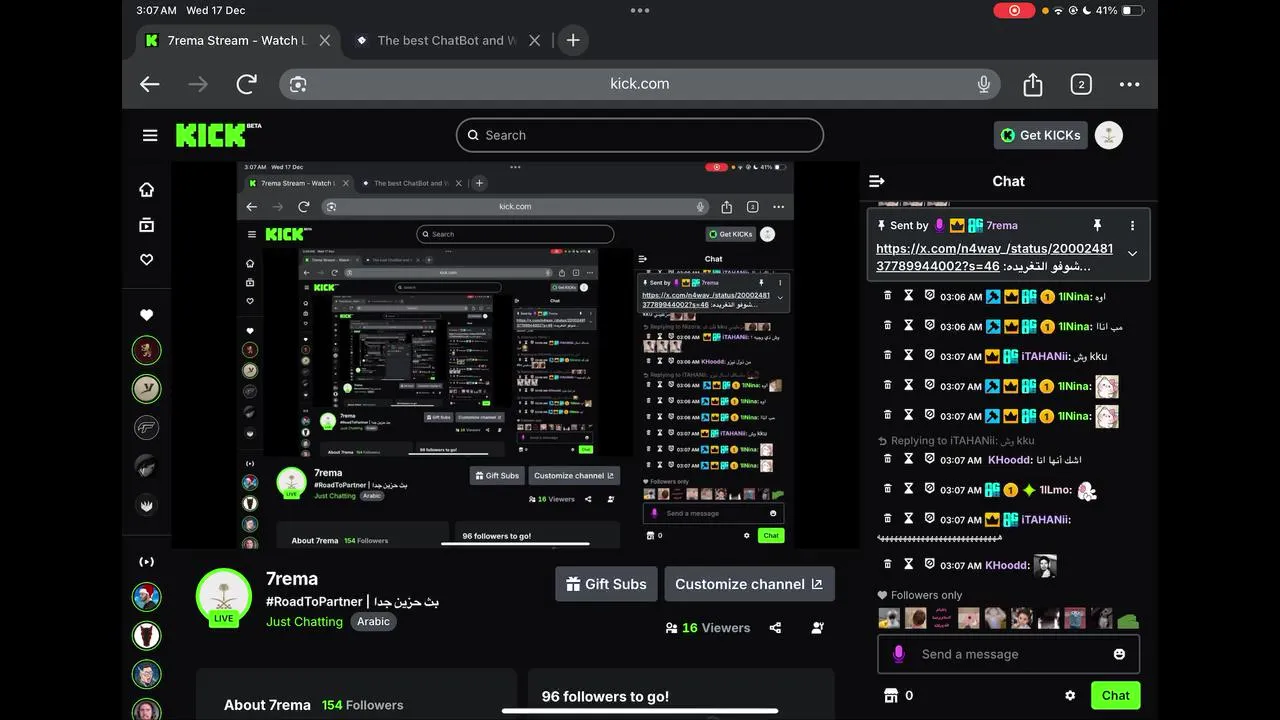The image size is (1280, 720).
Task: Start voice search microphone in address bar
Action: pyautogui.click(x=984, y=84)
